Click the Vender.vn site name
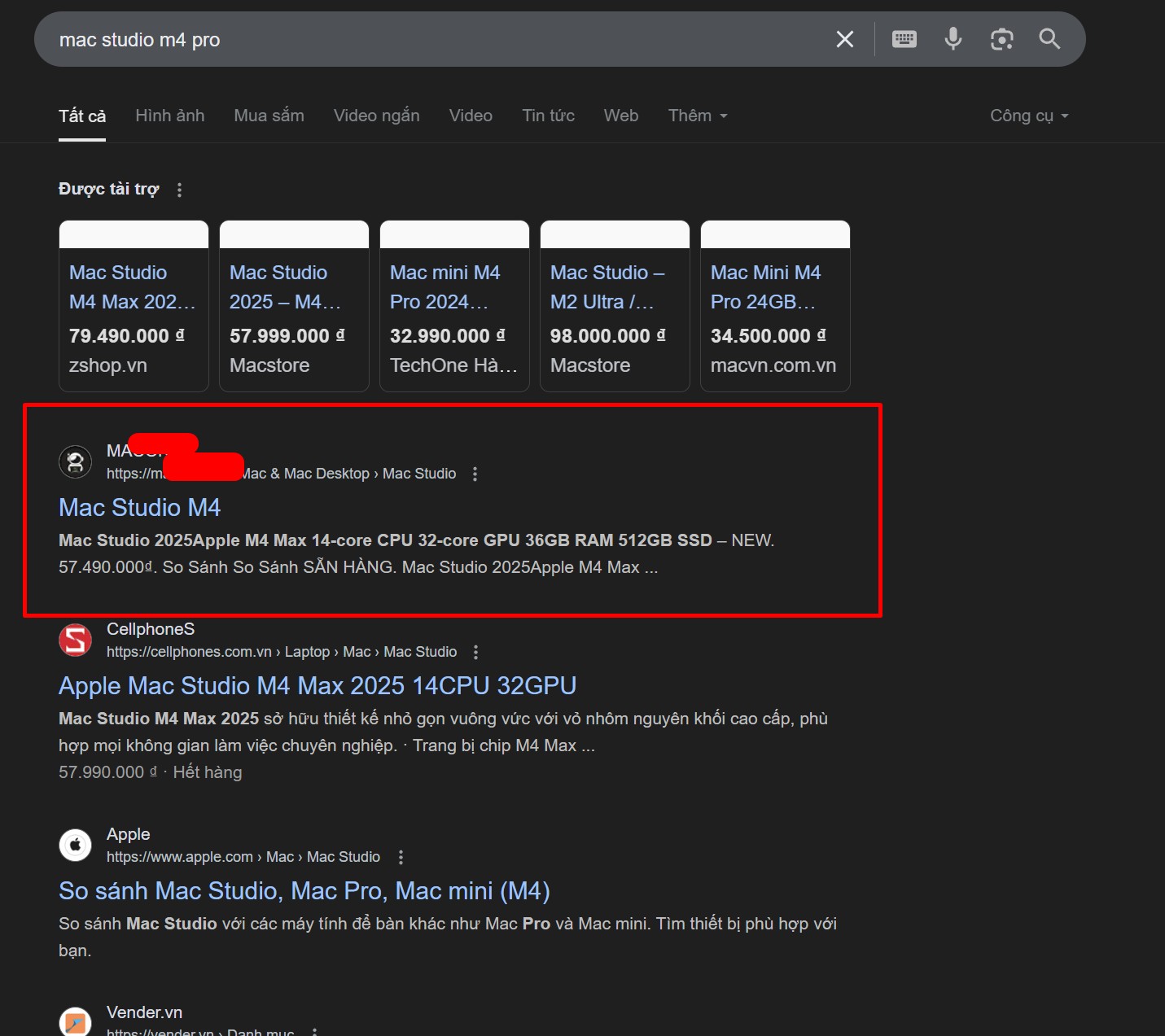 coord(144,1012)
